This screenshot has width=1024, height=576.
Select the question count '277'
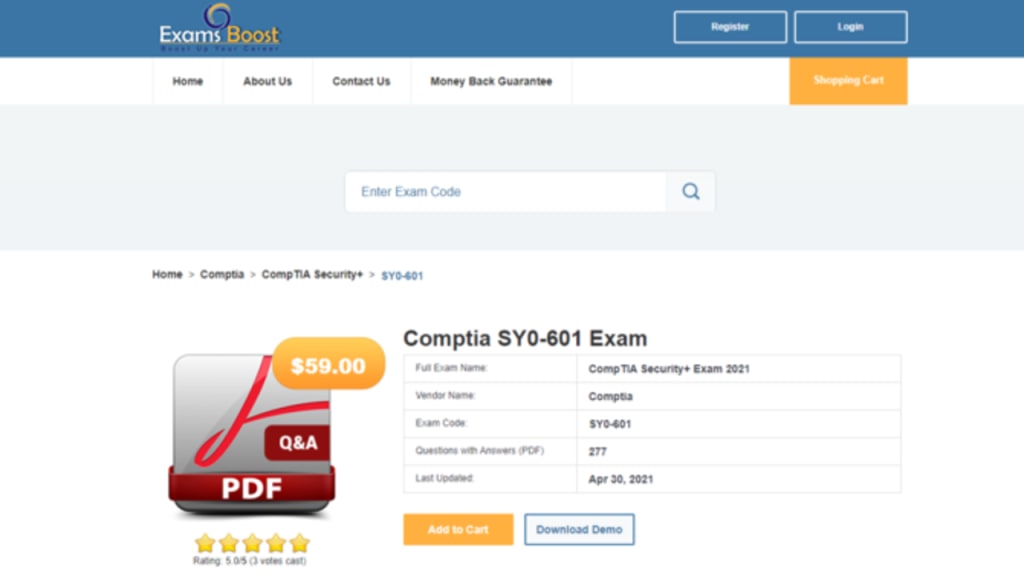coord(598,451)
